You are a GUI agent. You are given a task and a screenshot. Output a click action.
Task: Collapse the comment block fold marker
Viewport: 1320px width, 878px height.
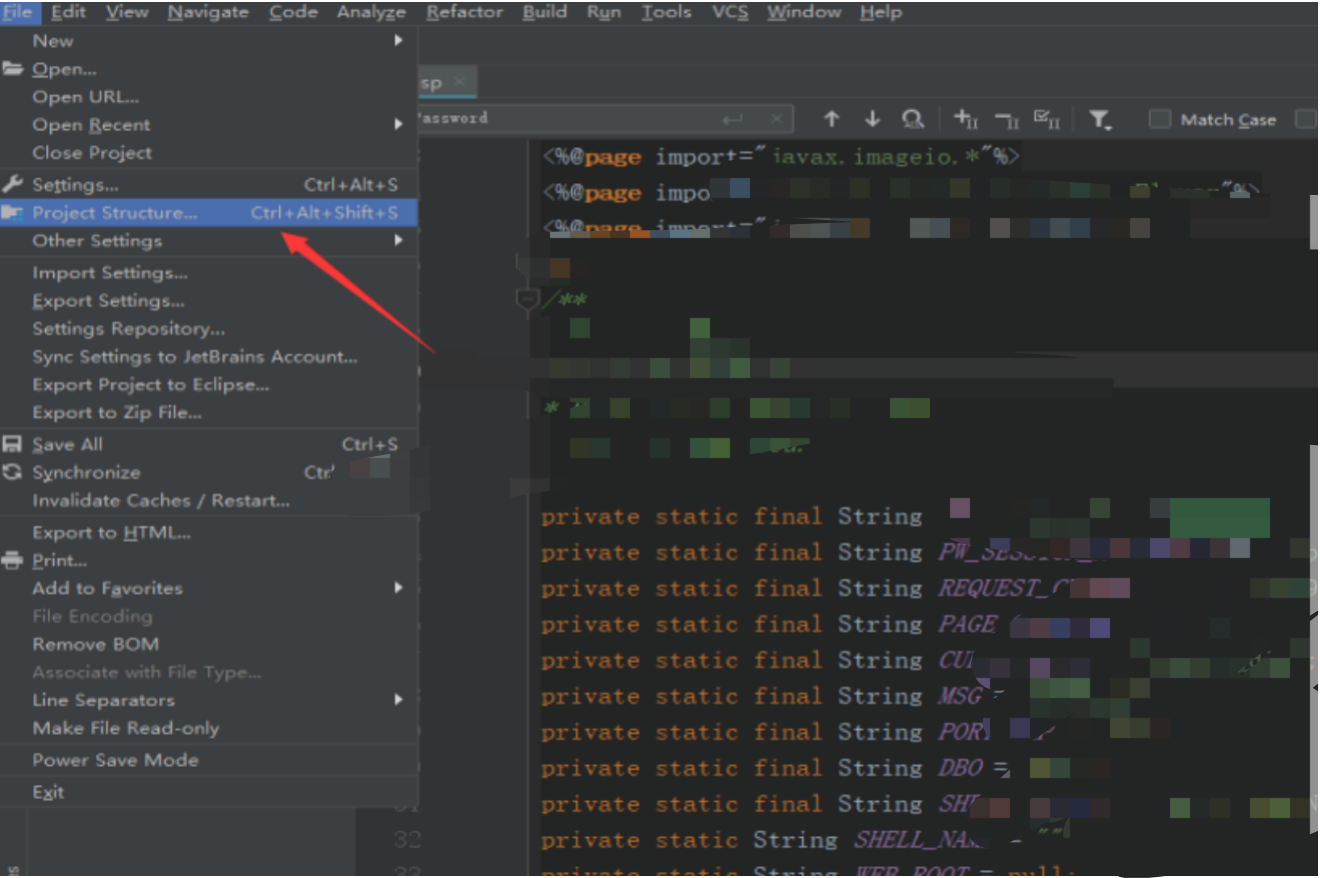527,299
